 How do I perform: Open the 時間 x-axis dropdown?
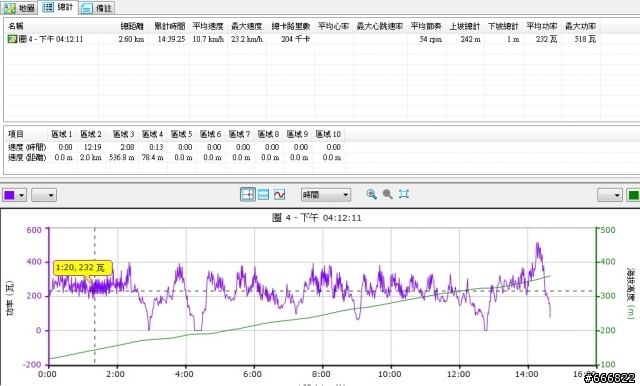pos(326,195)
